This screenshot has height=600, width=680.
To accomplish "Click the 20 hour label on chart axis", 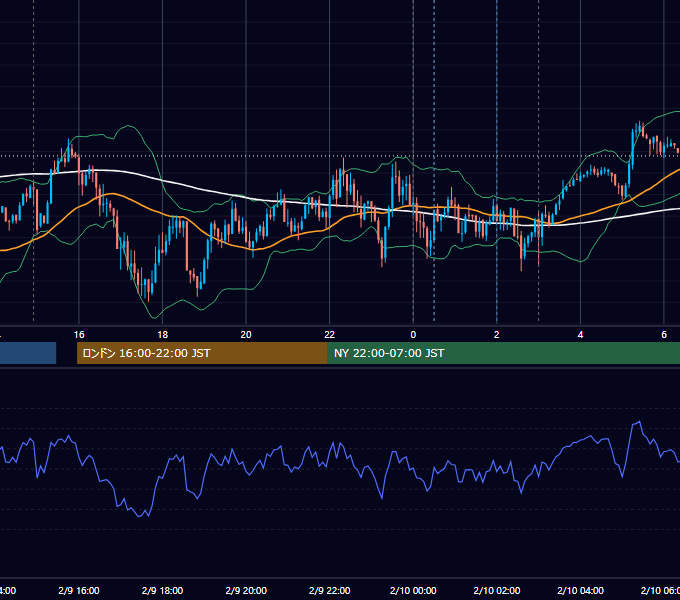I will pyautogui.click(x=246, y=335).
